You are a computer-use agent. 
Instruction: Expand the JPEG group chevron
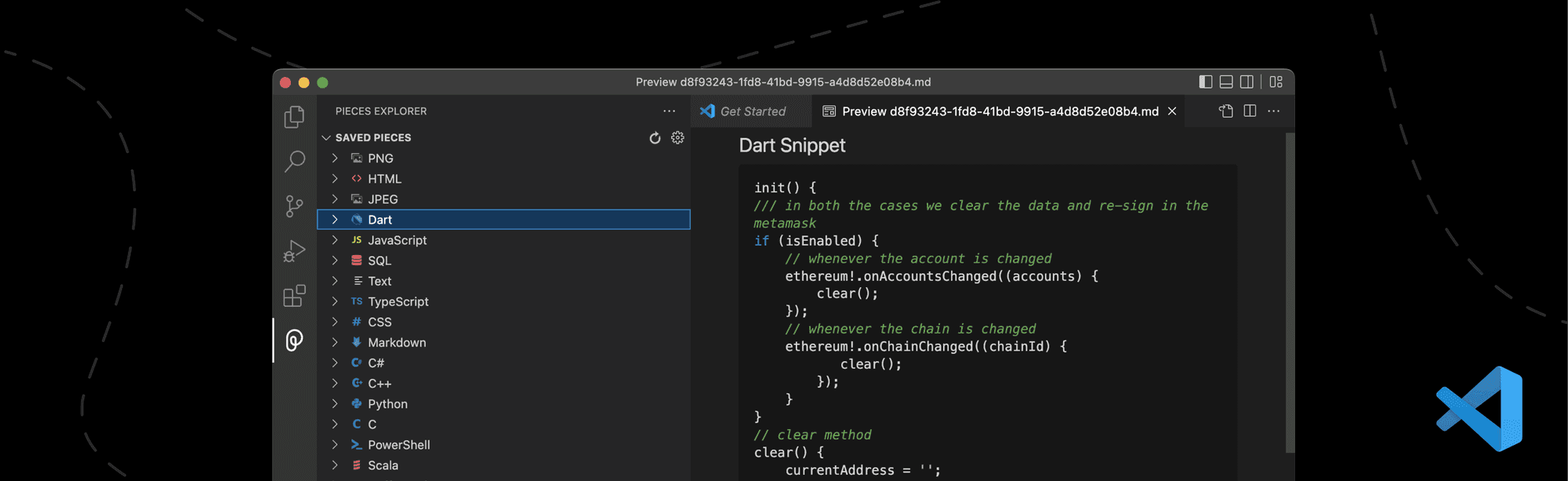tap(335, 199)
